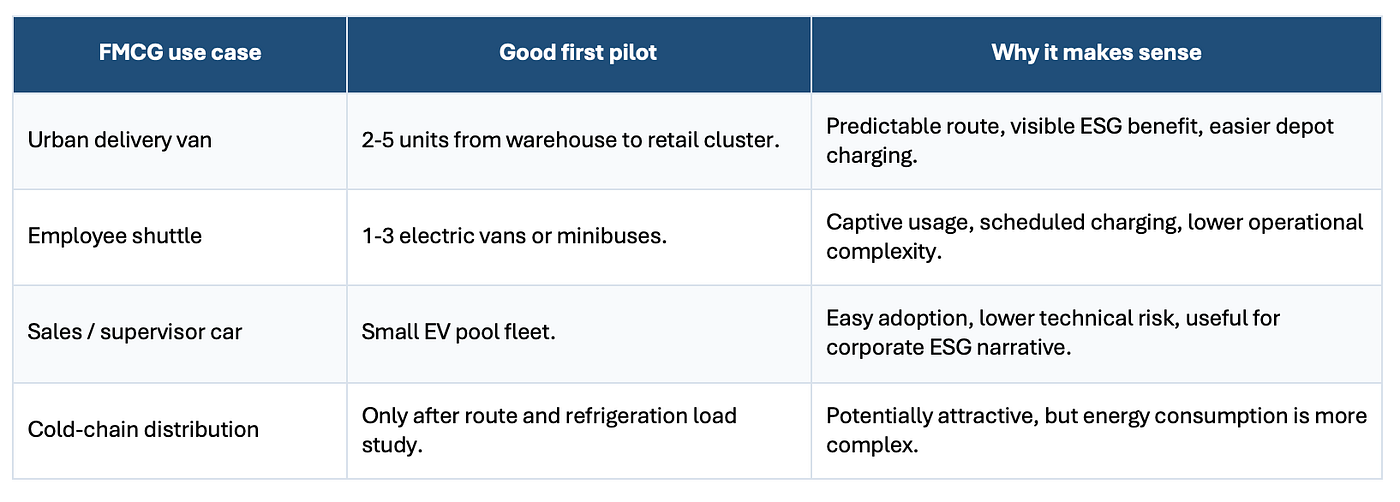1400x502 pixels.
Task: Click the 'FMCG use case' column header
Action: click(x=180, y=53)
